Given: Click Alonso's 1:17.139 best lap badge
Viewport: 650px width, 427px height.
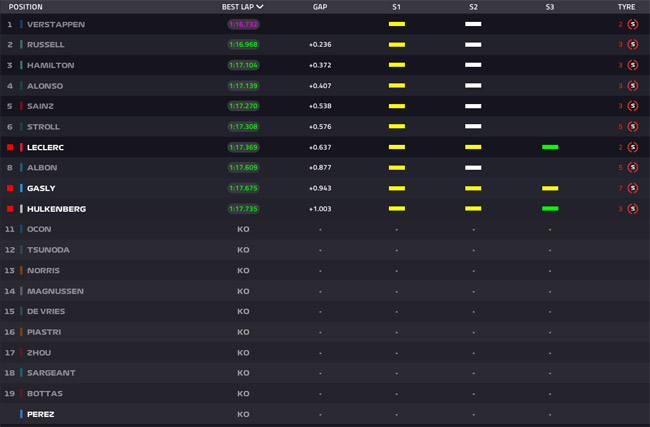Looking at the screenshot, I should tap(243, 86).
